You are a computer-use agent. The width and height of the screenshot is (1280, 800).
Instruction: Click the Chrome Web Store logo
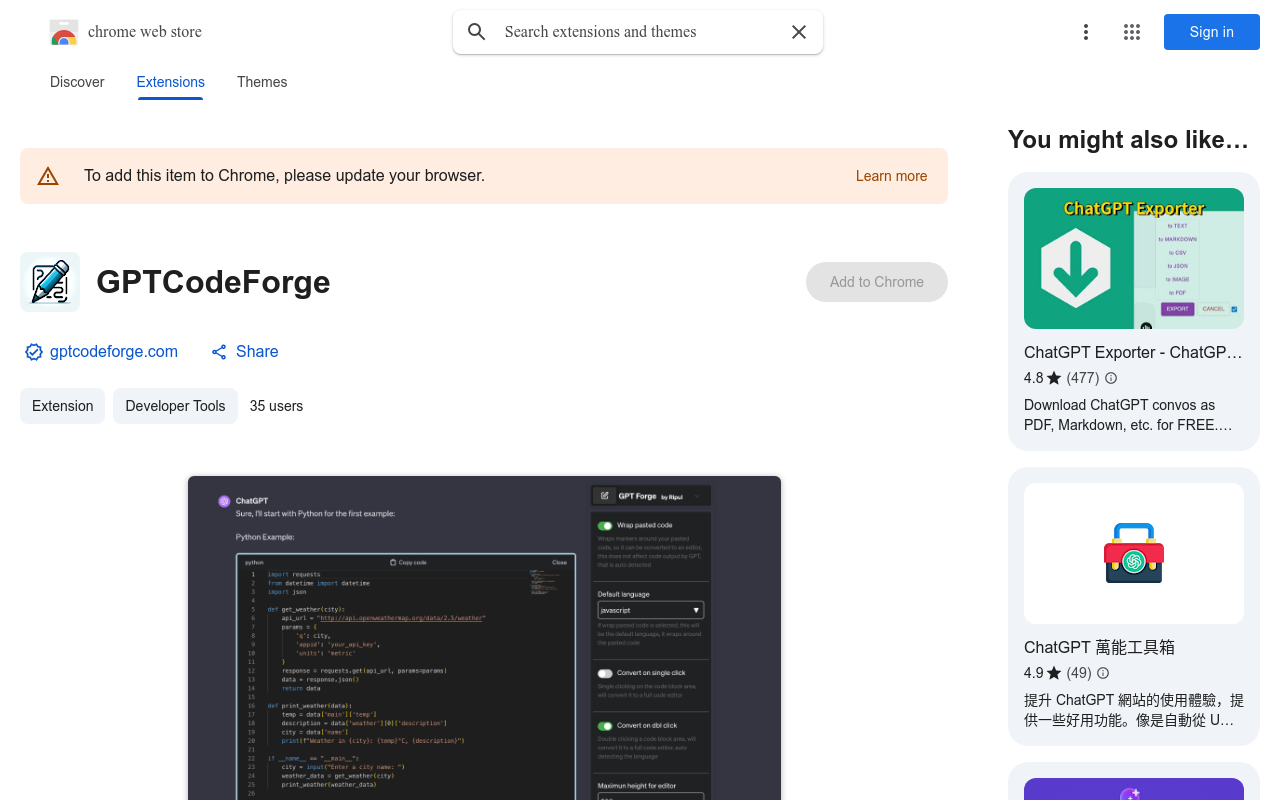[64, 32]
